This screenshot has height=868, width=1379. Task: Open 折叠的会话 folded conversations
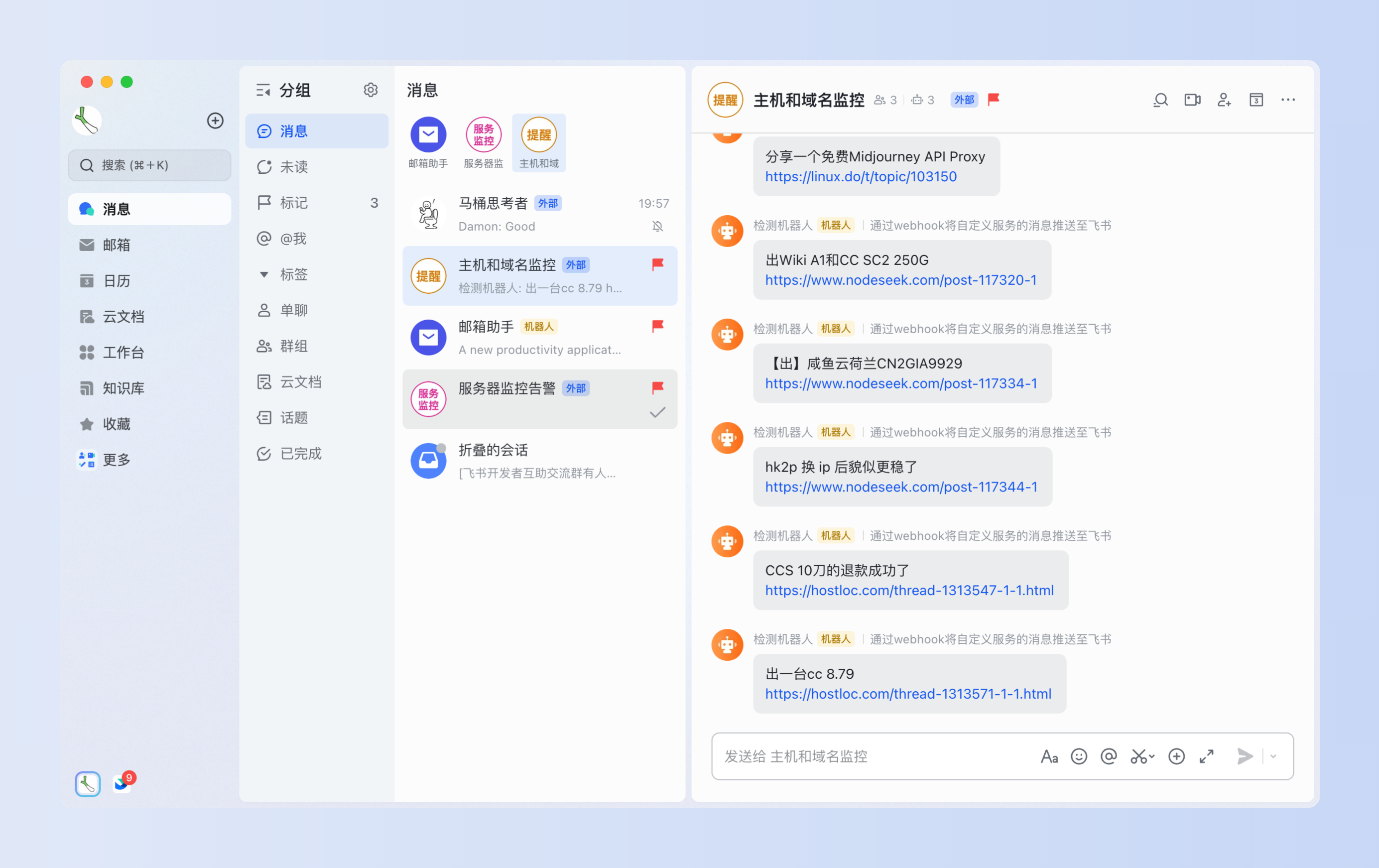point(539,461)
